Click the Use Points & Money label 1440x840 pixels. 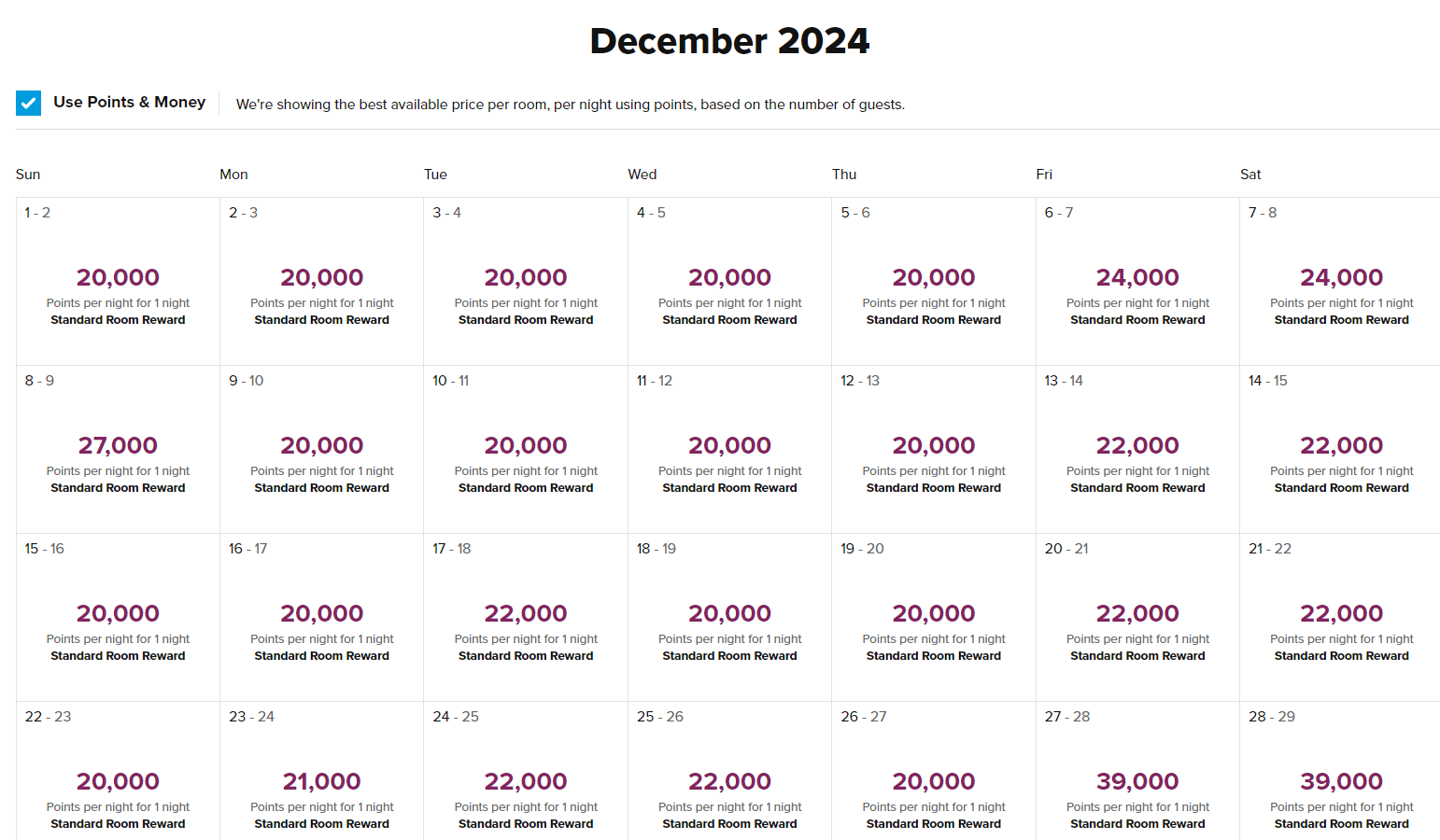130,102
